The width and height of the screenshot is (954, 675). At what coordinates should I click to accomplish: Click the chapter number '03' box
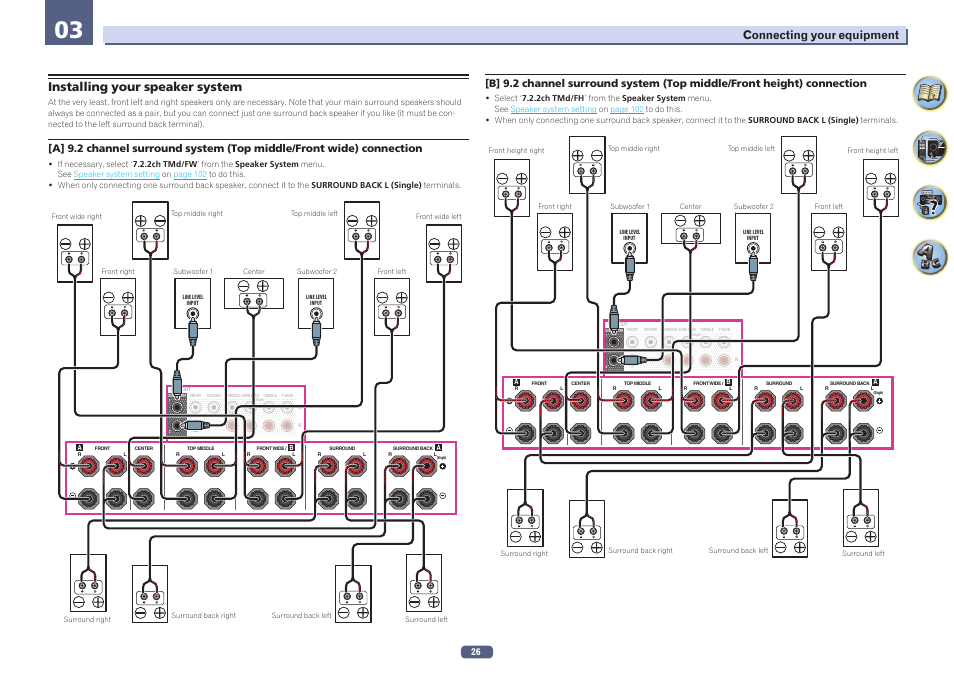point(69,23)
